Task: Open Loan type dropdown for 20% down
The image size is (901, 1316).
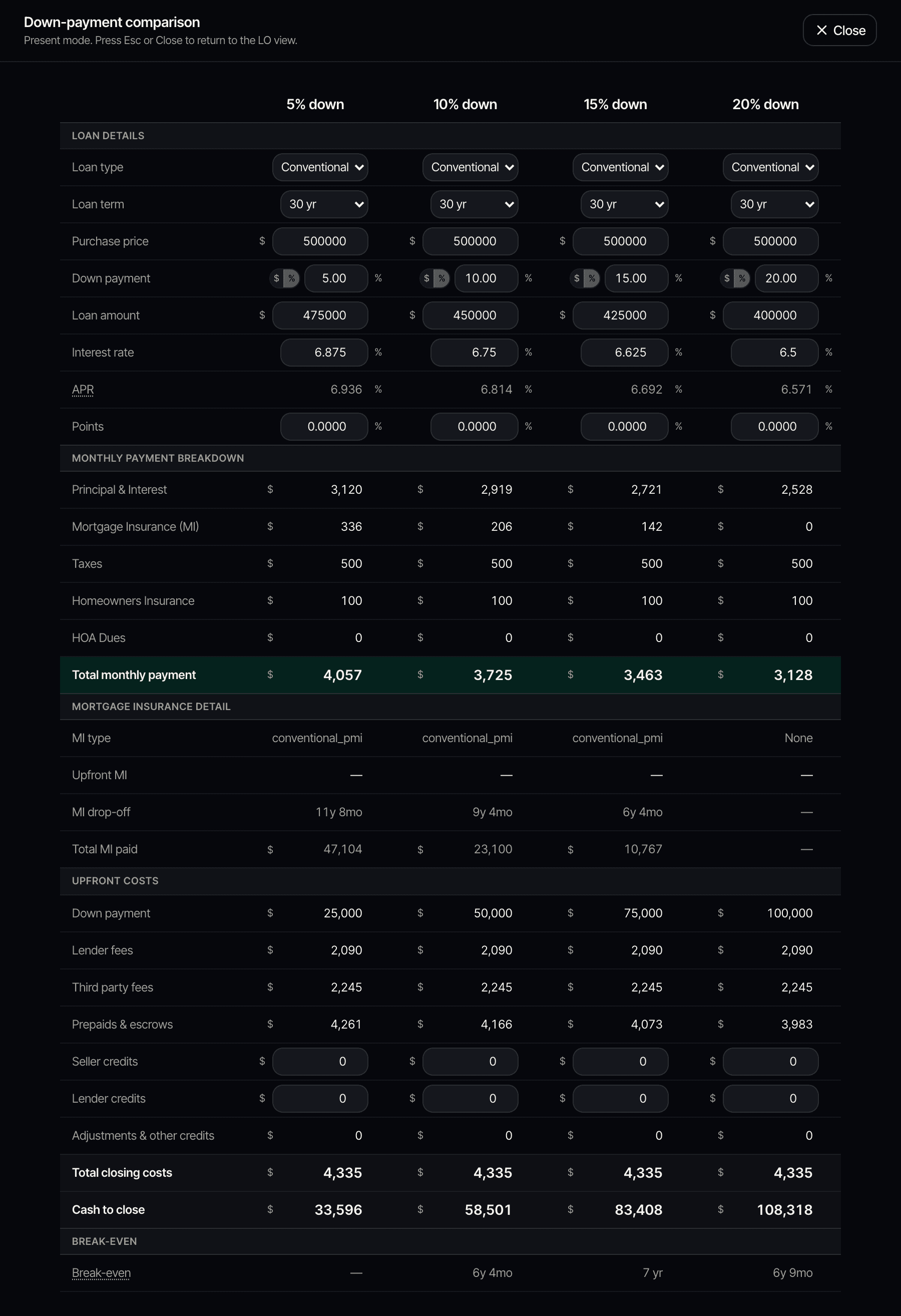Action: [x=770, y=167]
